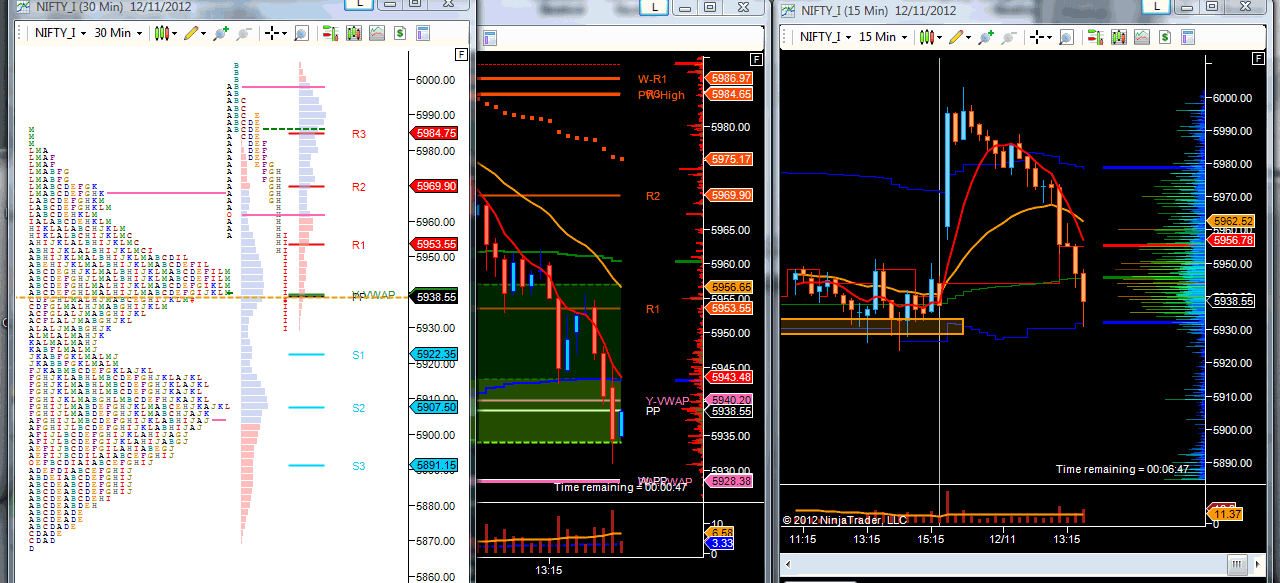This screenshot has width=1280, height=583.
Task: Expand chart style arrow in 30 Min window
Action: click(x=175, y=34)
